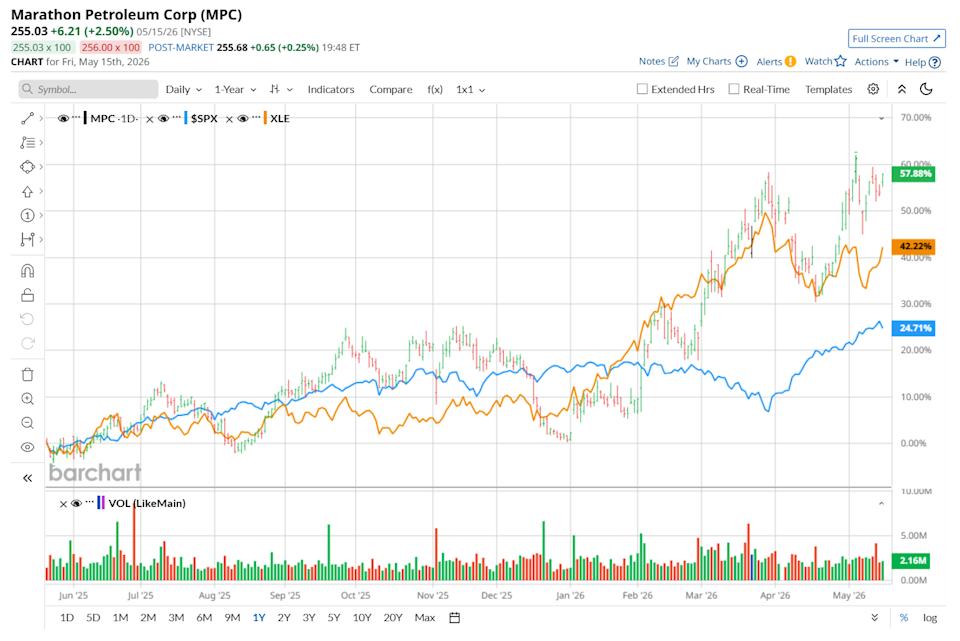Remove the VOL indicator with X
Image resolution: width=960 pixels, height=641 pixels.
[x=63, y=504]
